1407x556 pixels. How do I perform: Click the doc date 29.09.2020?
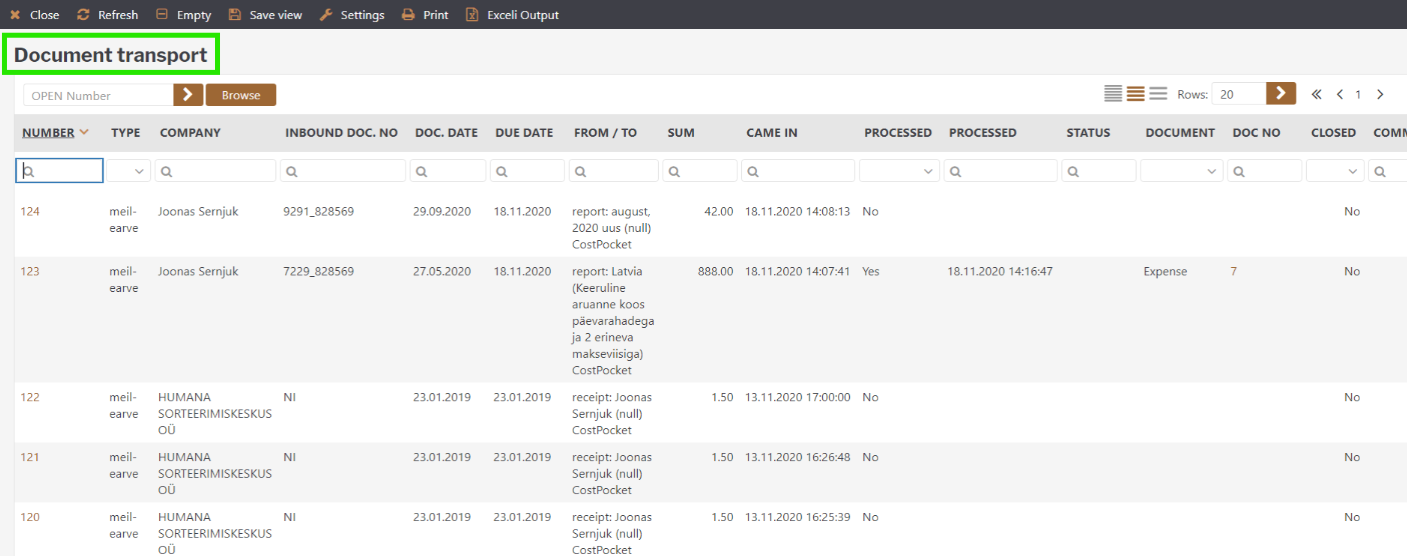(x=442, y=211)
